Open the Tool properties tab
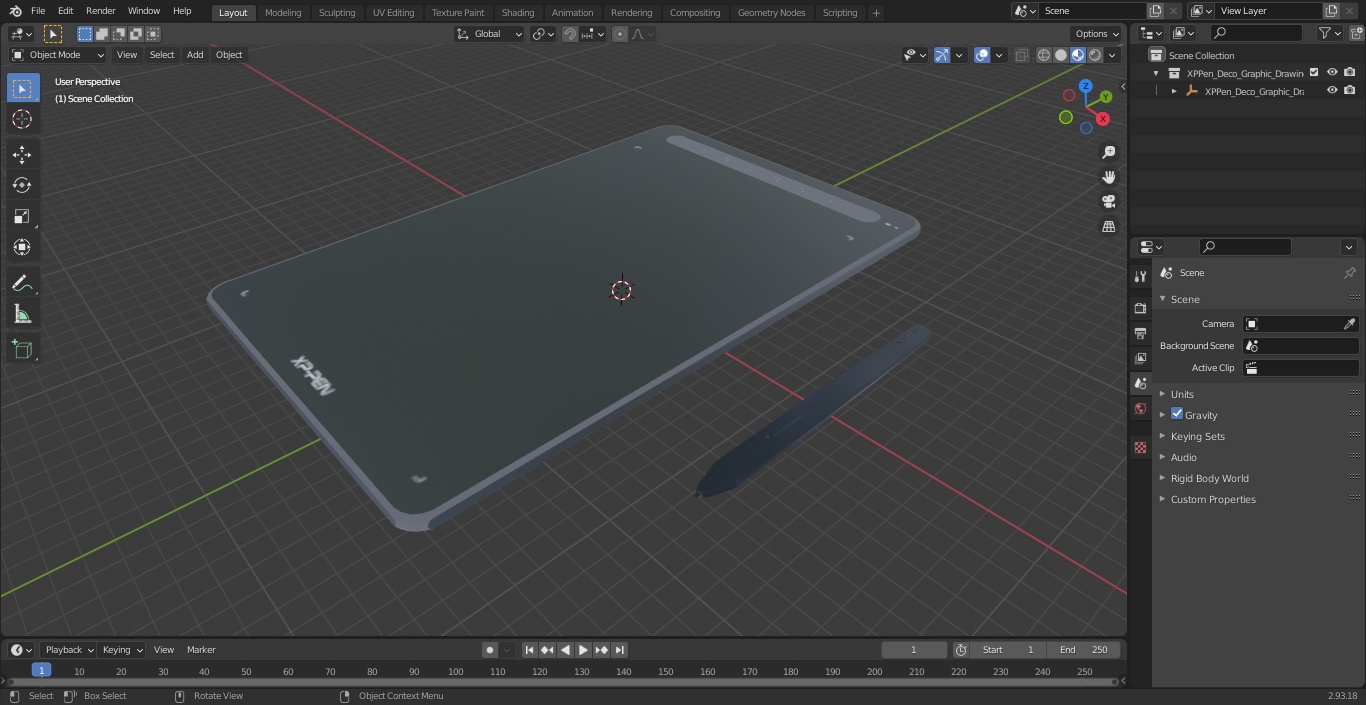 pyautogui.click(x=1140, y=276)
